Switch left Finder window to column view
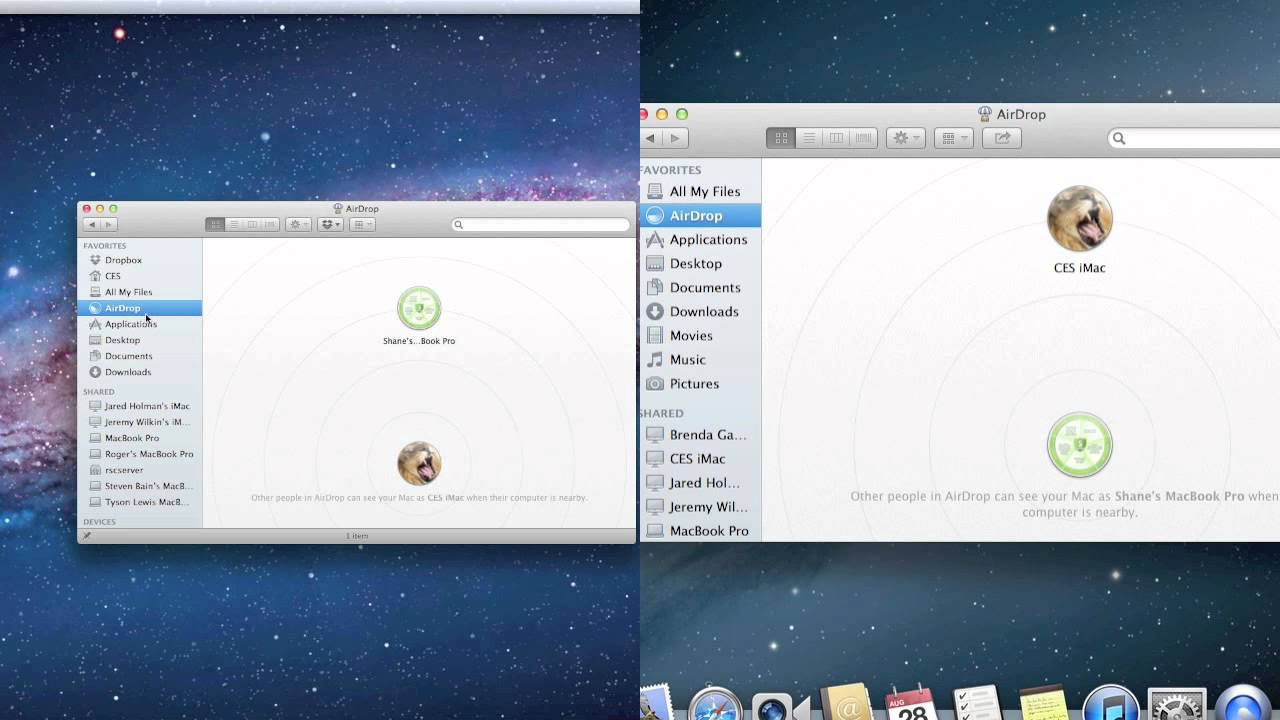1280x720 pixels. (x=251, y=225)
